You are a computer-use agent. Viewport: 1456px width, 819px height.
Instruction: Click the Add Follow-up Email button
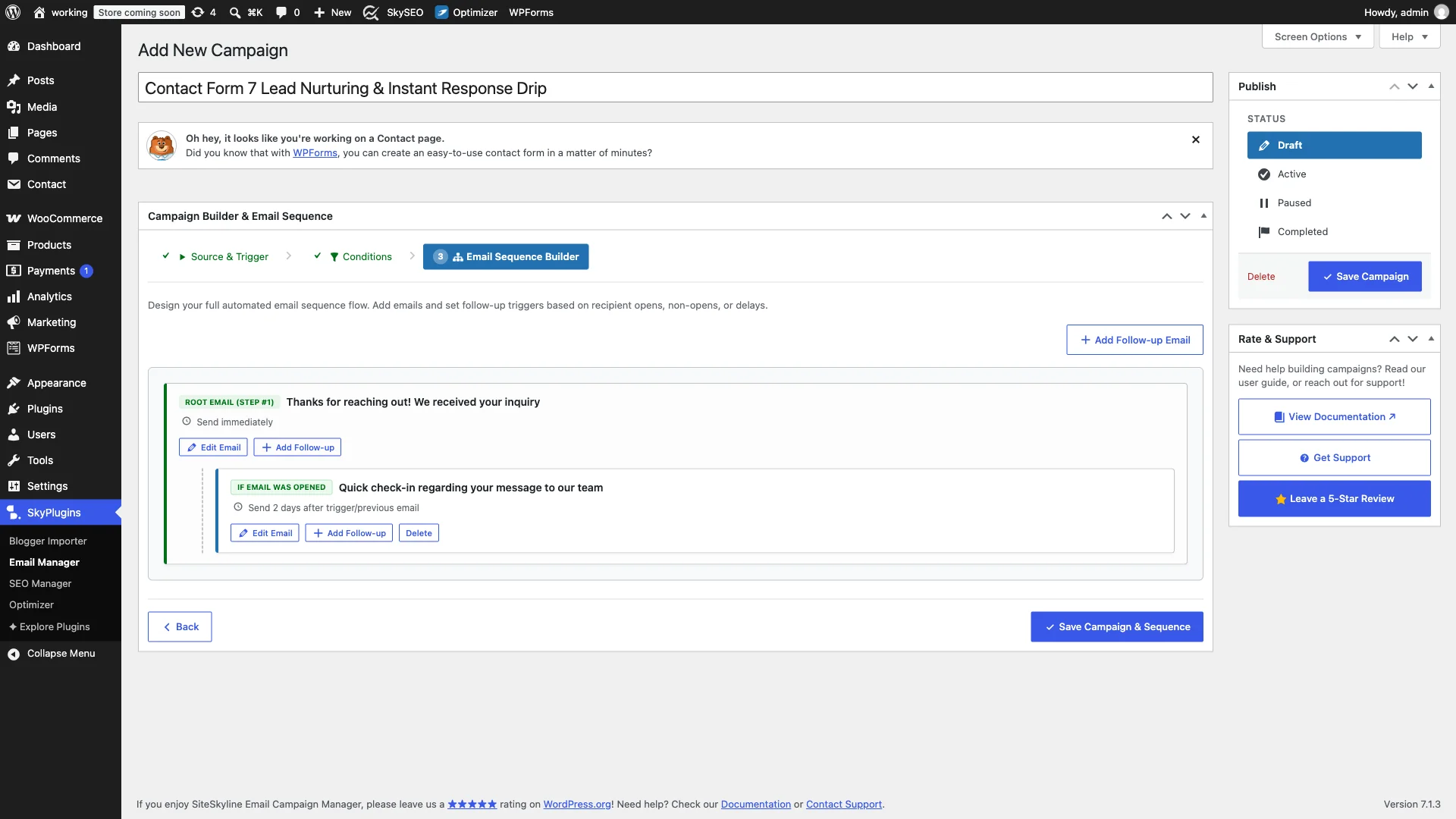coord(1134,340)
